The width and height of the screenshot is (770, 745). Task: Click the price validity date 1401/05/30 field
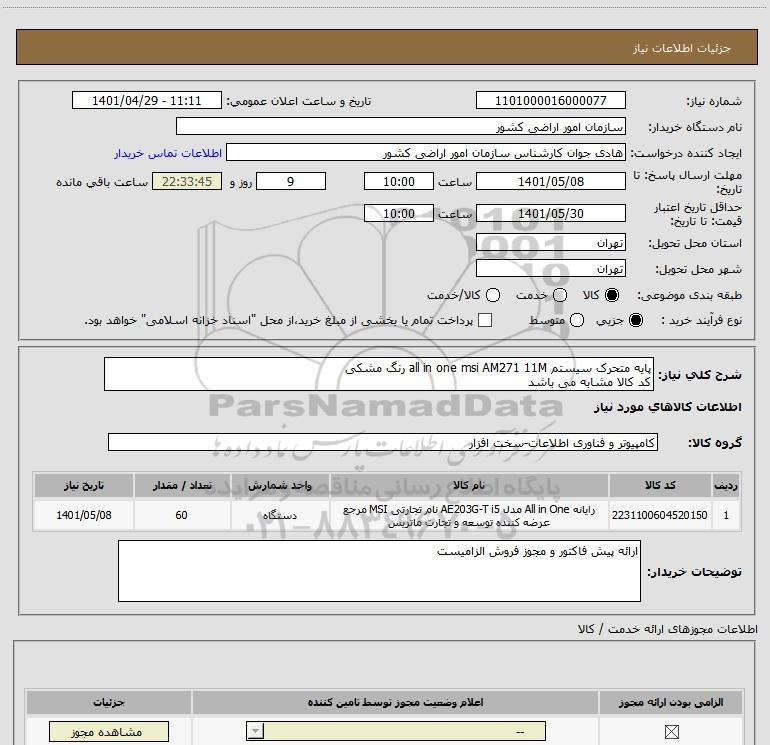pyautogui.click(x=550, y=213)
